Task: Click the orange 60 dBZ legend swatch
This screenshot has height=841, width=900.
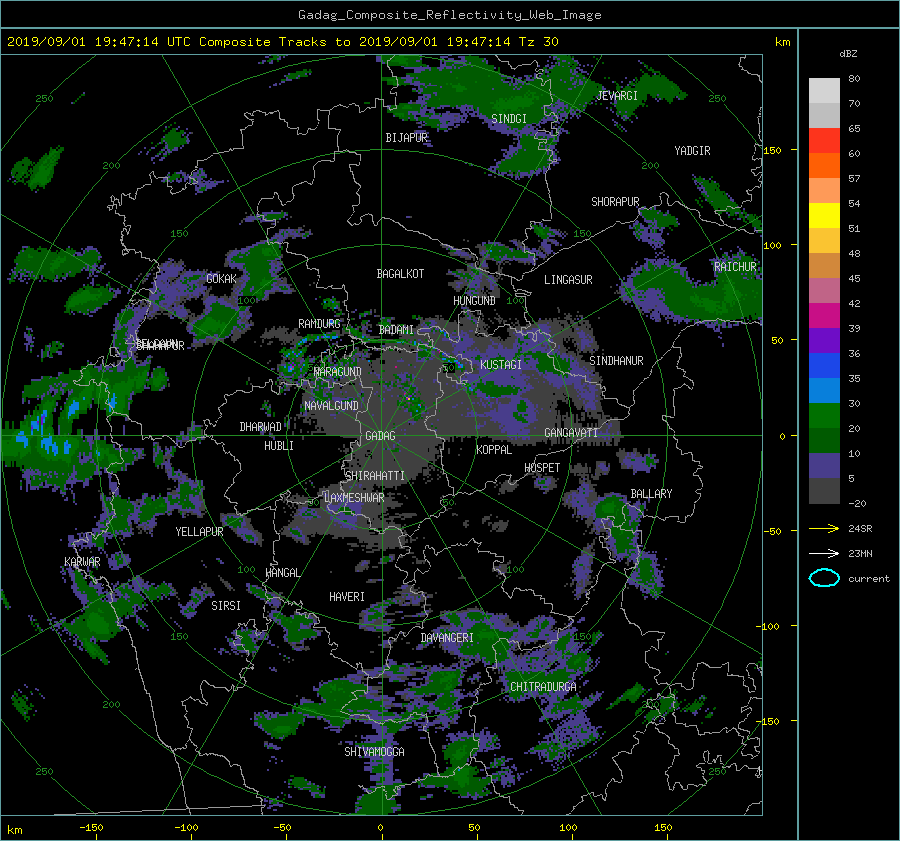Action: (824, 165)
